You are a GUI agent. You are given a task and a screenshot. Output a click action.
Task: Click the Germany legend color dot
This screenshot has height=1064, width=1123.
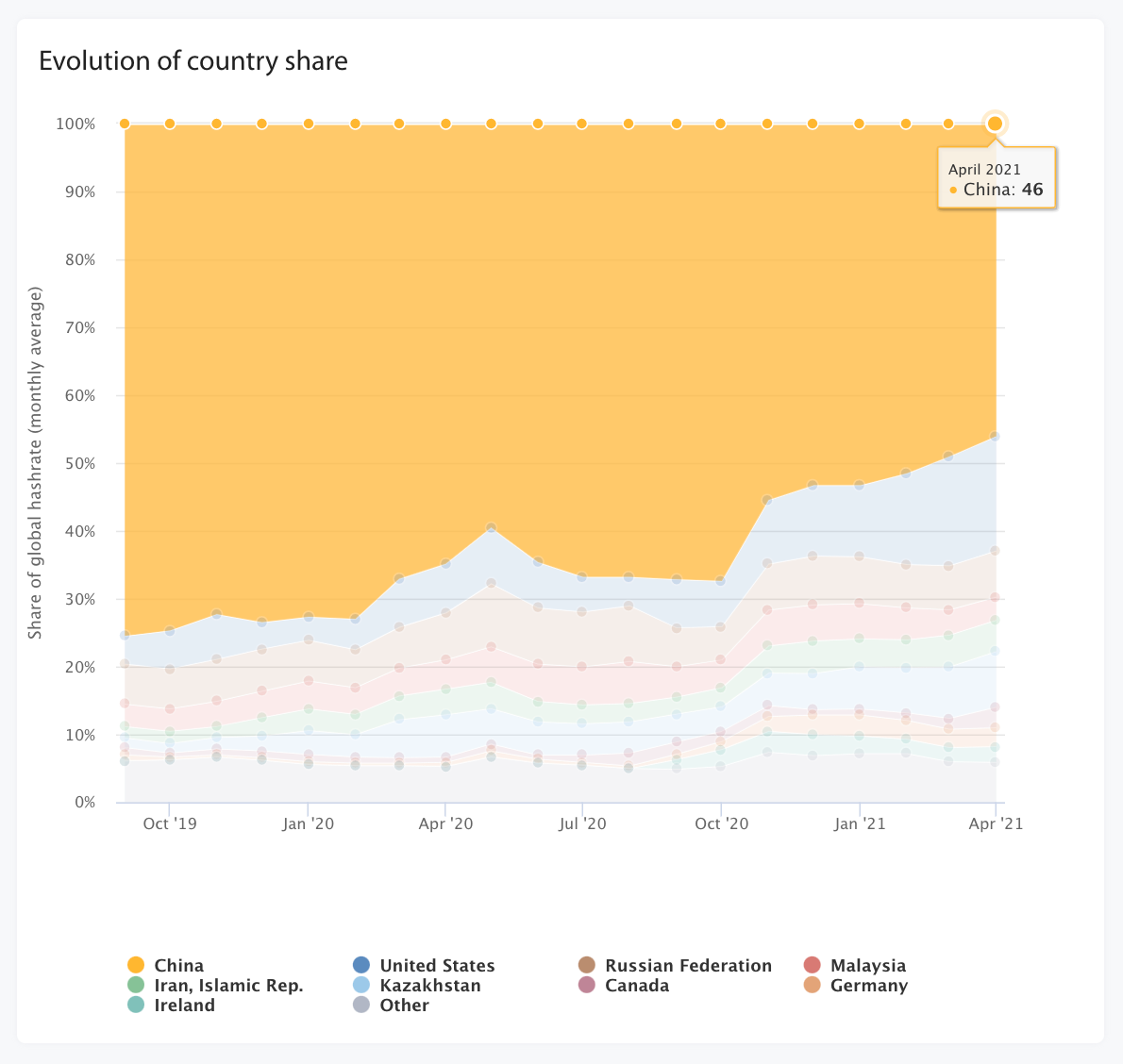coord(812,986)
